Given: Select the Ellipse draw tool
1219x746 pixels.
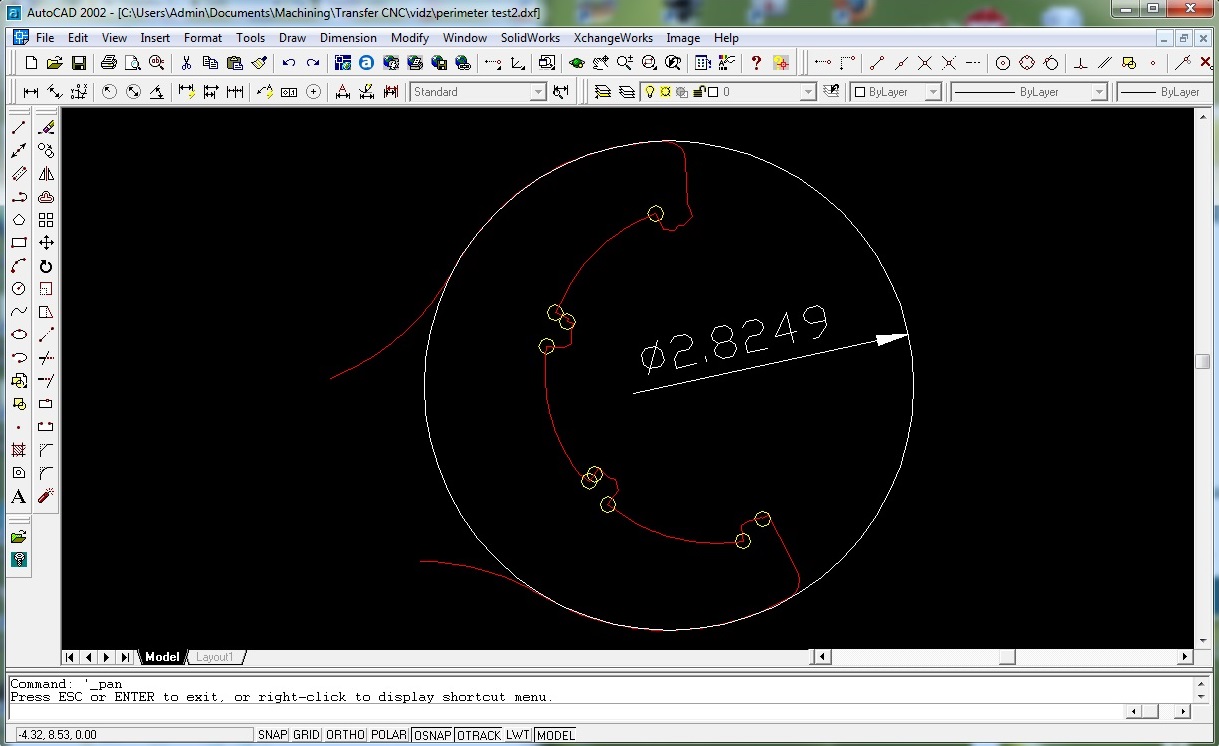Looking at the screenshot, I should (x=19, y=335).
